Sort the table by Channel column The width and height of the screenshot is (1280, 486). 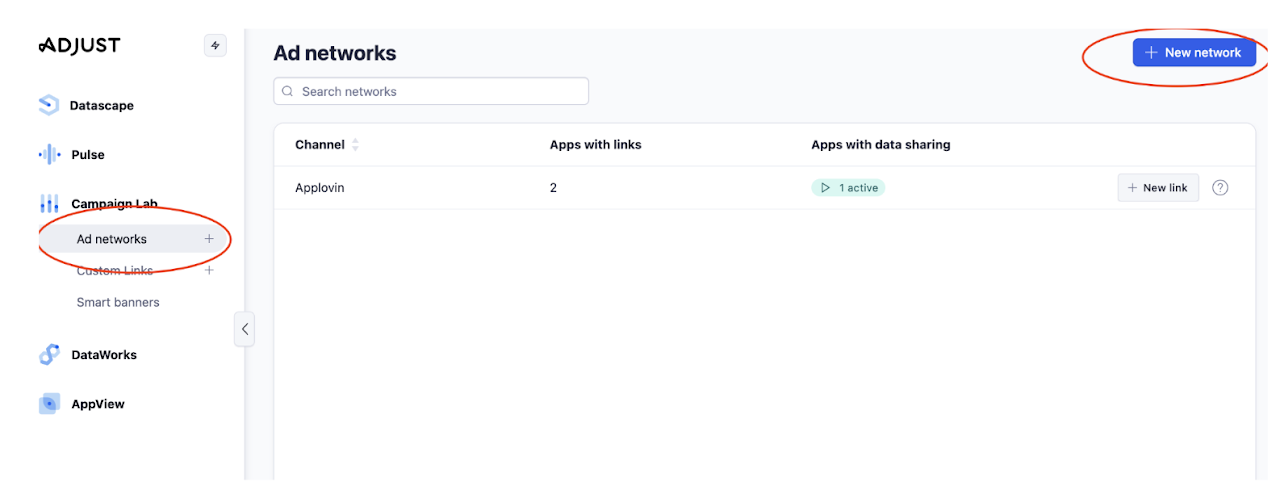click(x=355, y=145)
